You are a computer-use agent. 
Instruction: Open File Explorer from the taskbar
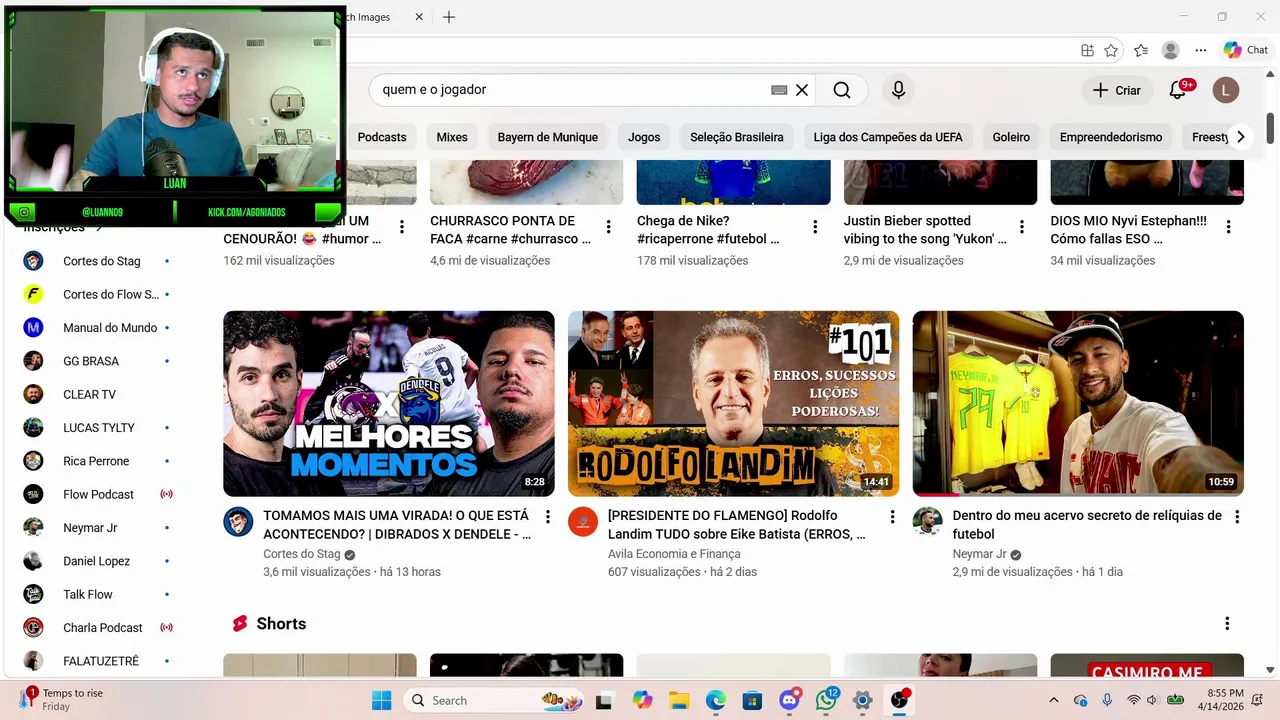point(679,701)
